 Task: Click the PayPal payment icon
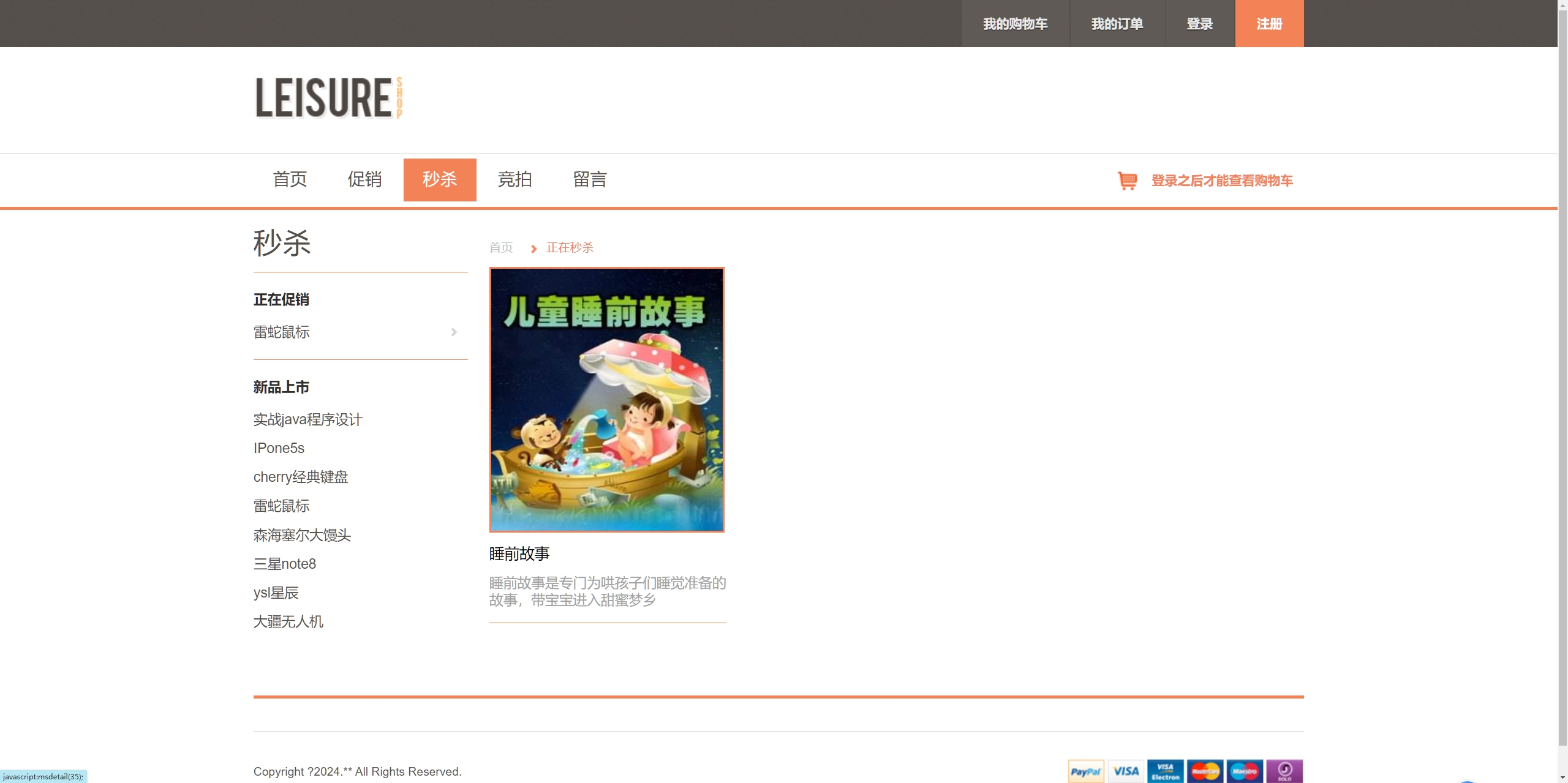point(1086,771)
